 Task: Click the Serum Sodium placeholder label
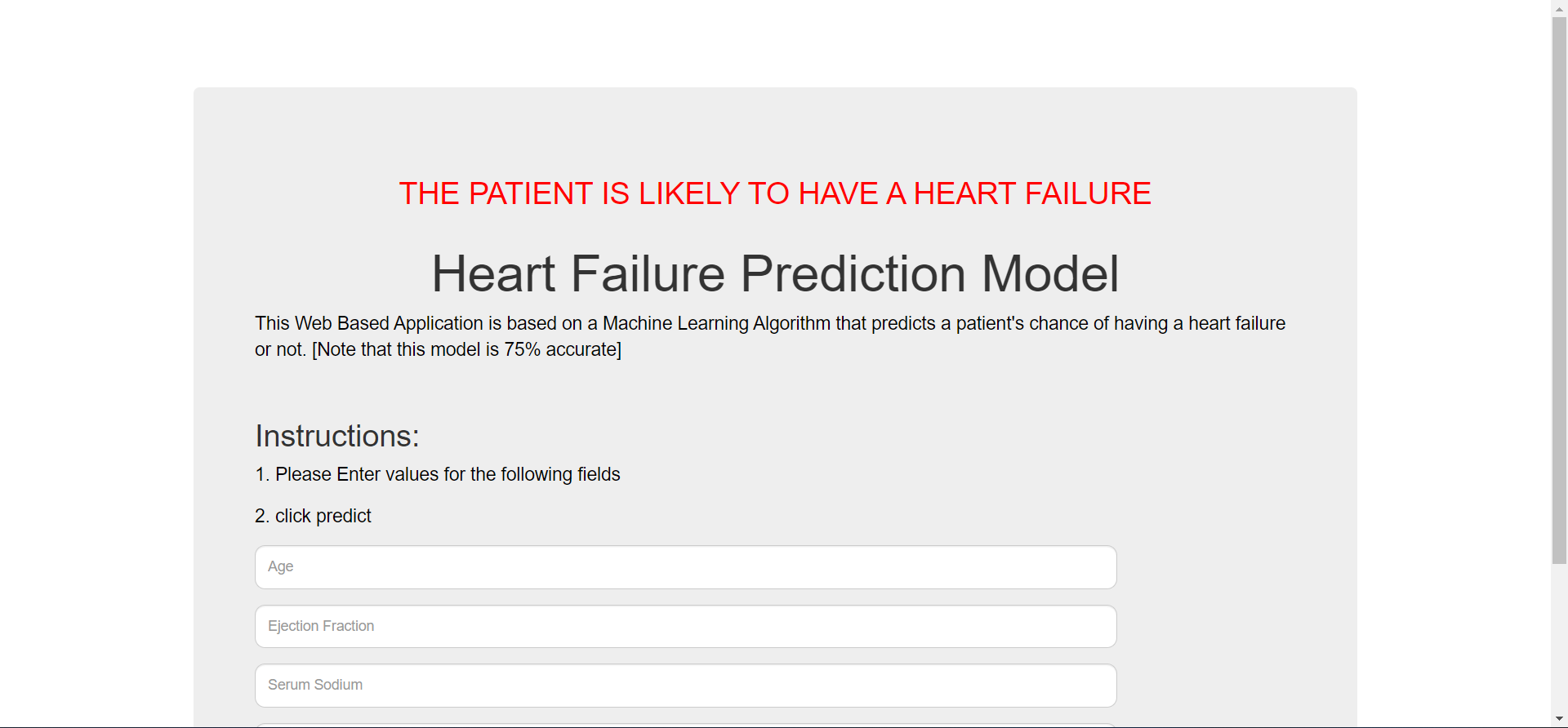pos(315,685)
